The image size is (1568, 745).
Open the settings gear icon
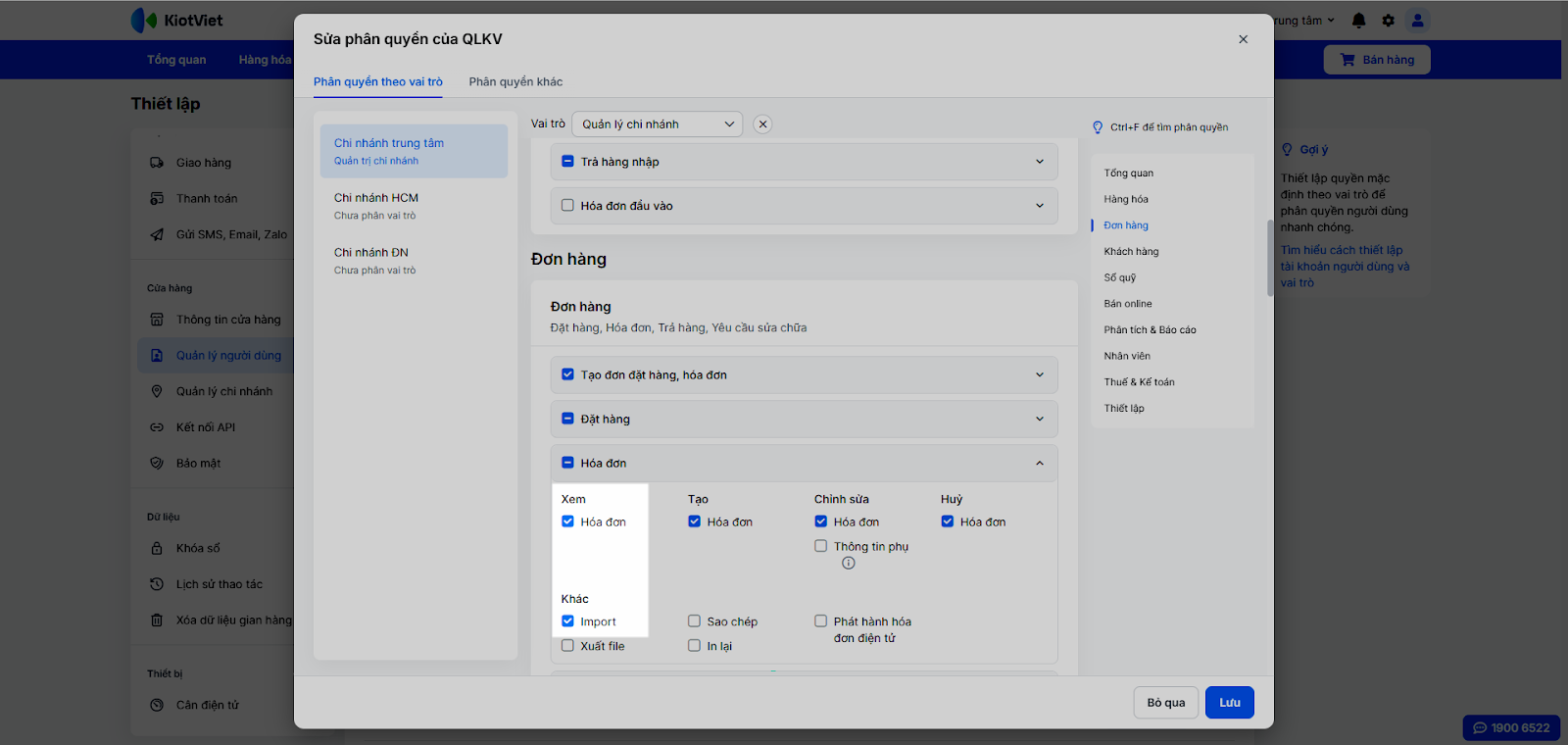click(1388, 21)
